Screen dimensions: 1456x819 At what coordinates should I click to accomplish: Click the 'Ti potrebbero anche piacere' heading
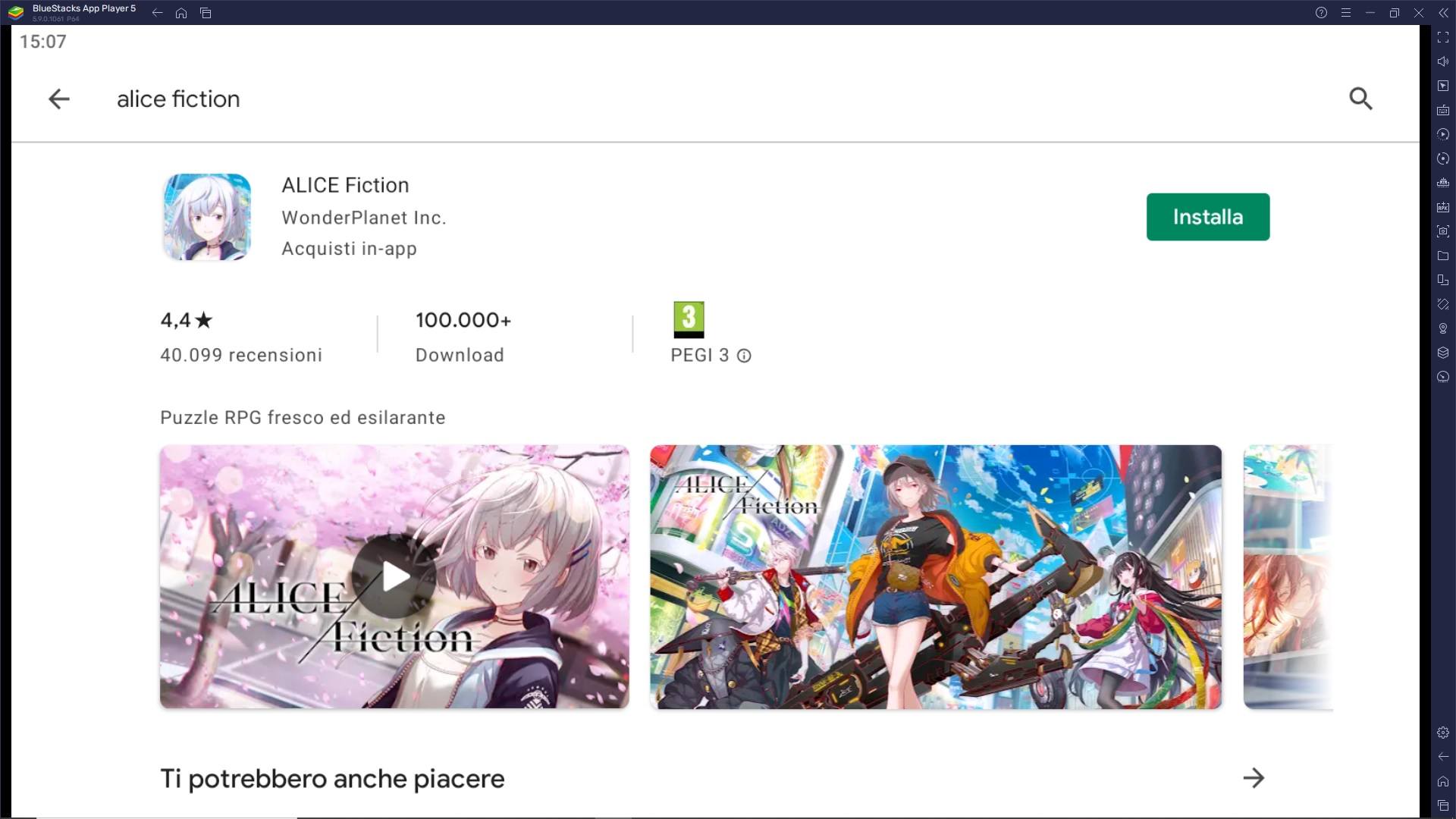pos(332,779)
